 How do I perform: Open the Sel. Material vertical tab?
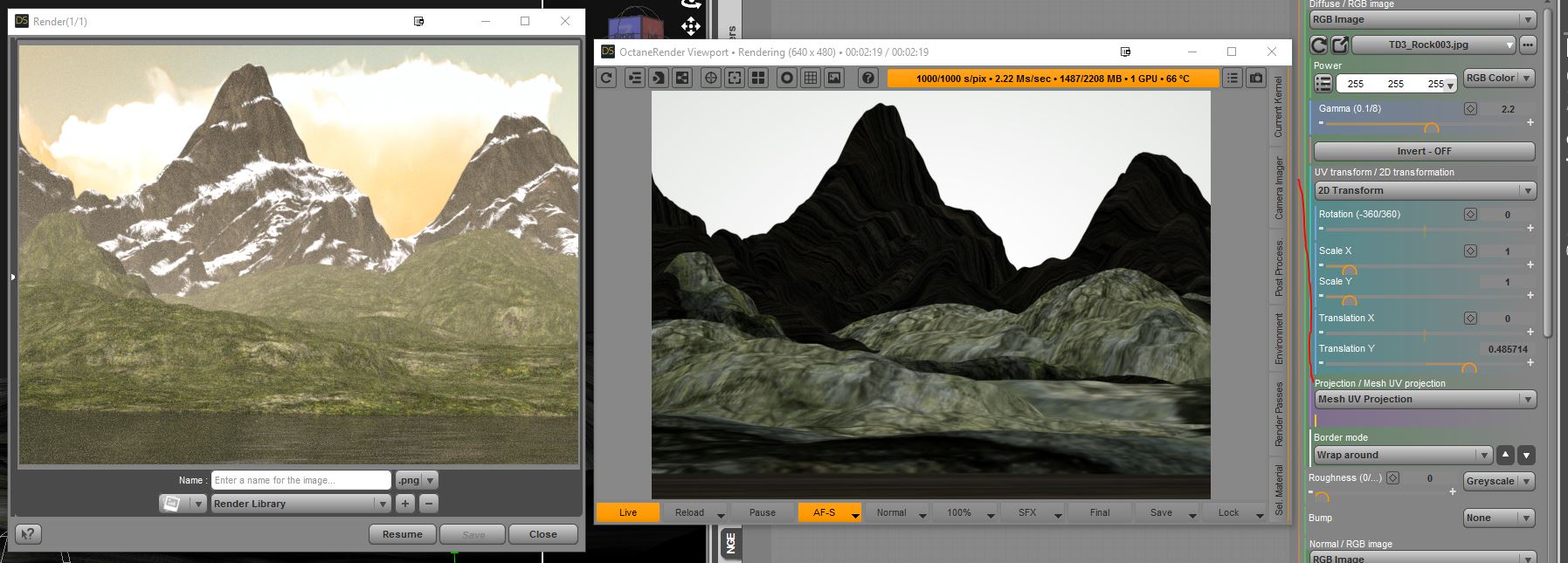(1278, 490)
